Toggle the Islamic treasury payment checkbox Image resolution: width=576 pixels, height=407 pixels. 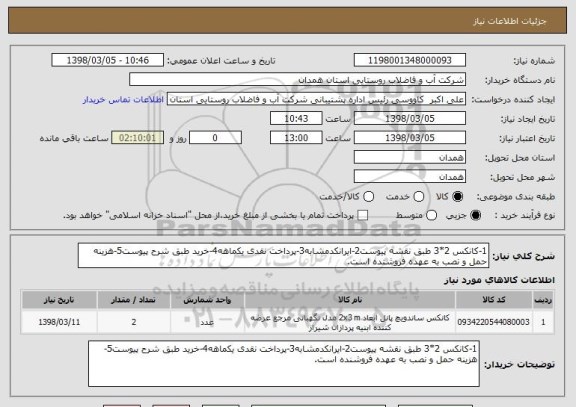tap(363, 215)
